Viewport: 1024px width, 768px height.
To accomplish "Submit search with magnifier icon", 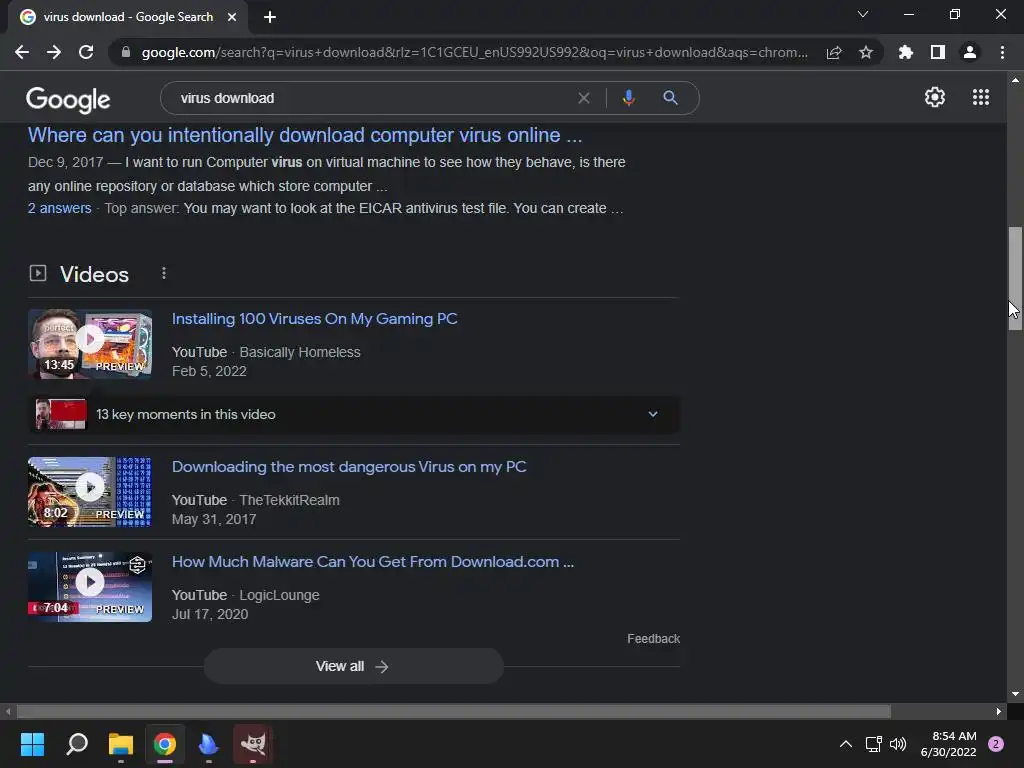I will click(x=670, y=98).
